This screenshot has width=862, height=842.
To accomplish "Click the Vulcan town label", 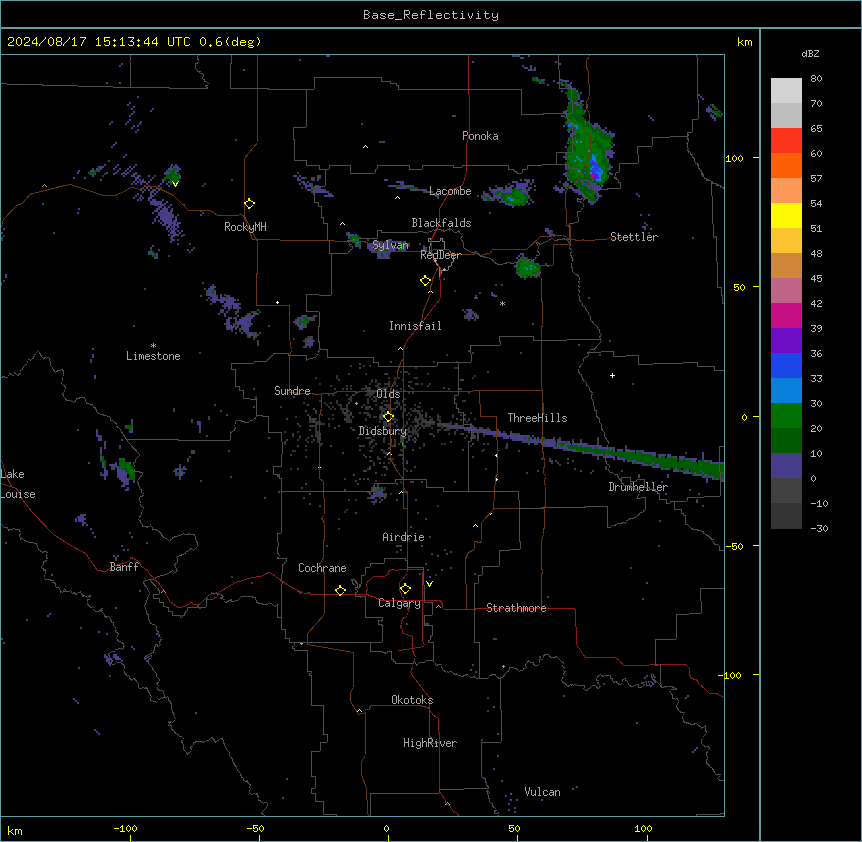I will point(543,792).
